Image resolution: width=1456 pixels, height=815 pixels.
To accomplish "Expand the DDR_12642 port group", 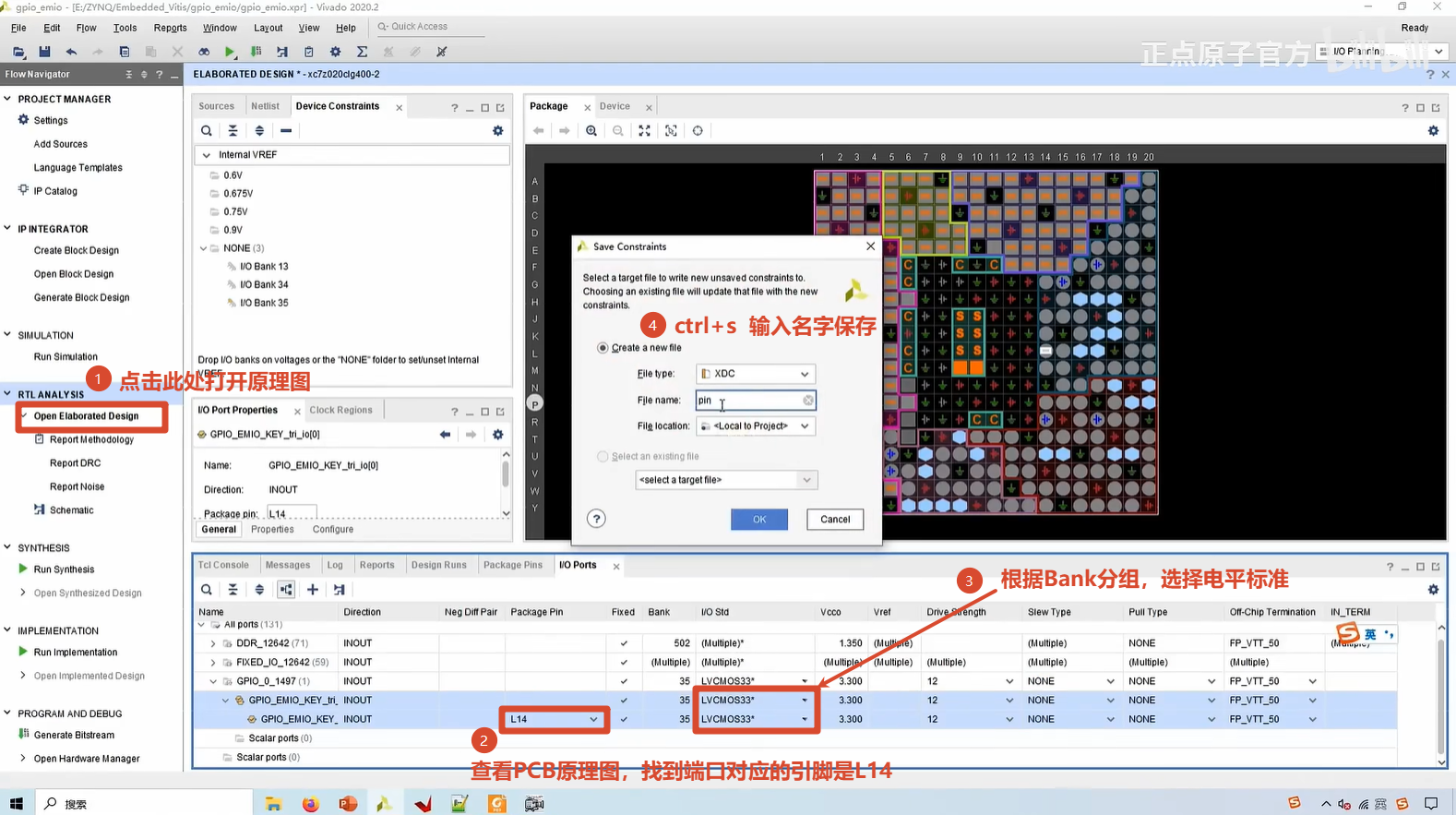I will coord(213,643).
